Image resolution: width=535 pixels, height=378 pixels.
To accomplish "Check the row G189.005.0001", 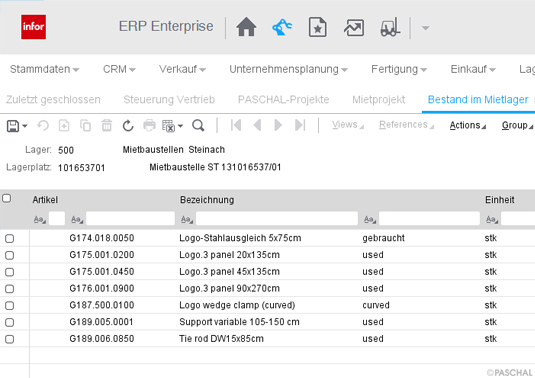I will coord(10,322).
